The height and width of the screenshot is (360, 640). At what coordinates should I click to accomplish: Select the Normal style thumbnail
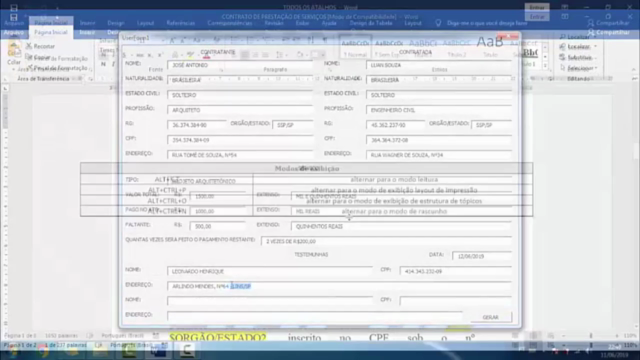pos(355,47)
